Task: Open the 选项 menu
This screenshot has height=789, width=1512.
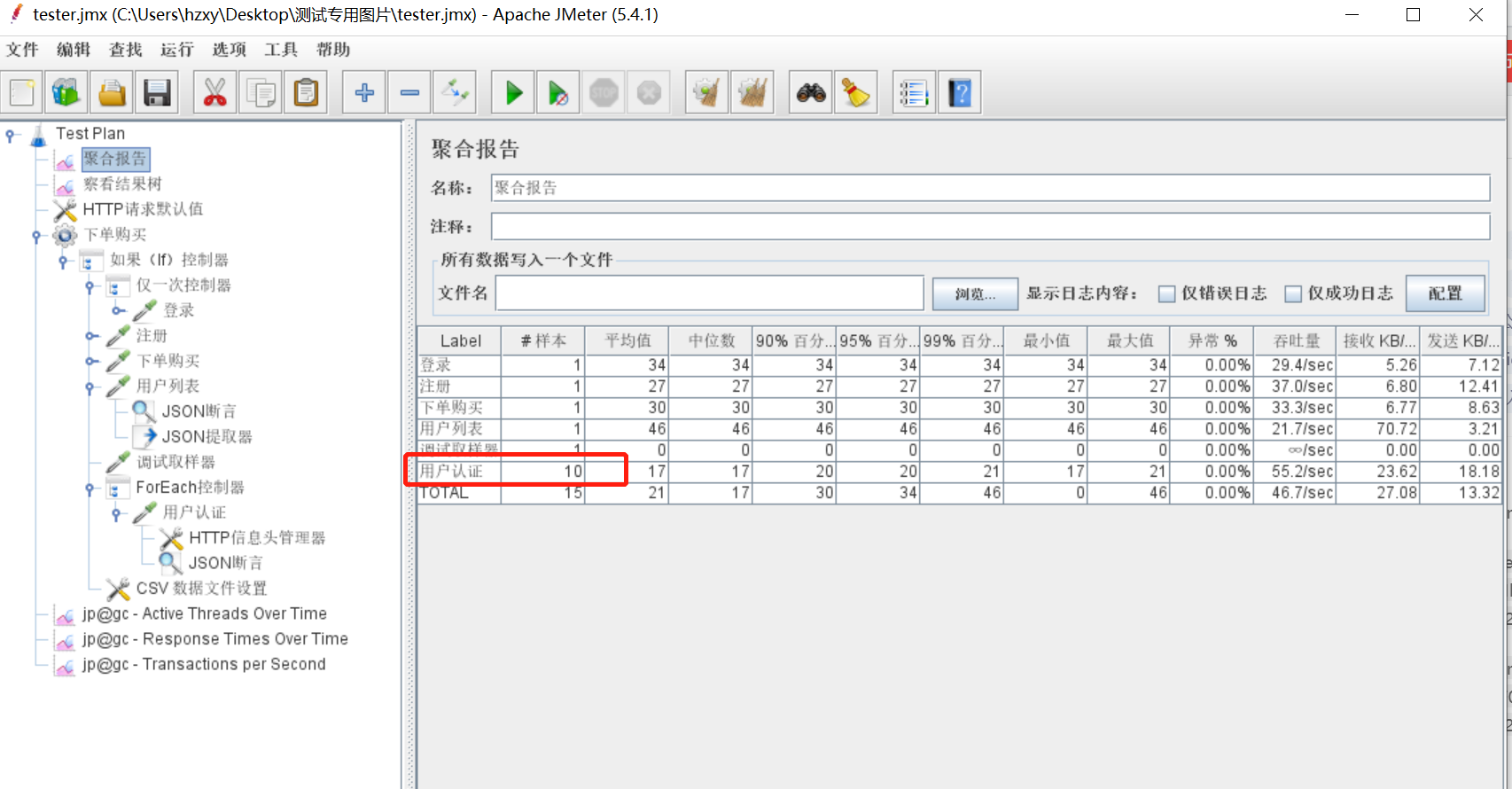Action: [x=230, y=50]
